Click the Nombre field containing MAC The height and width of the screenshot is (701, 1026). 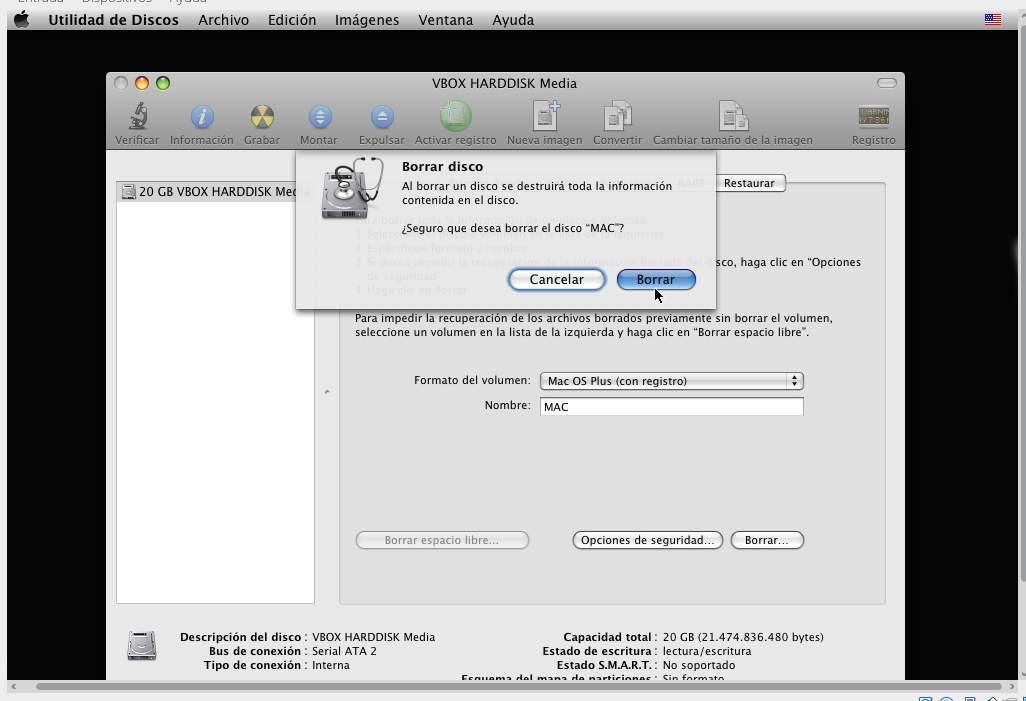(x=671, y=406)
